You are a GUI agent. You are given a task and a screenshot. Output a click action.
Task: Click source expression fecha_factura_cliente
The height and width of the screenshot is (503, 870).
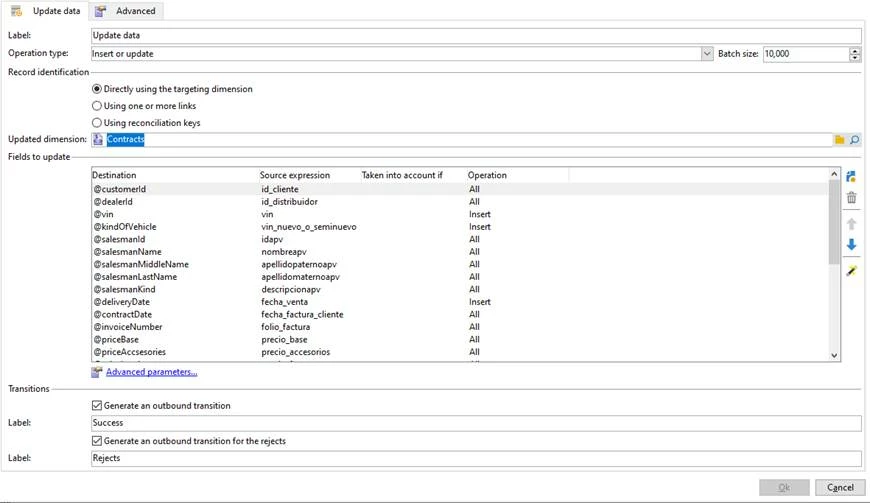[302, 314]
